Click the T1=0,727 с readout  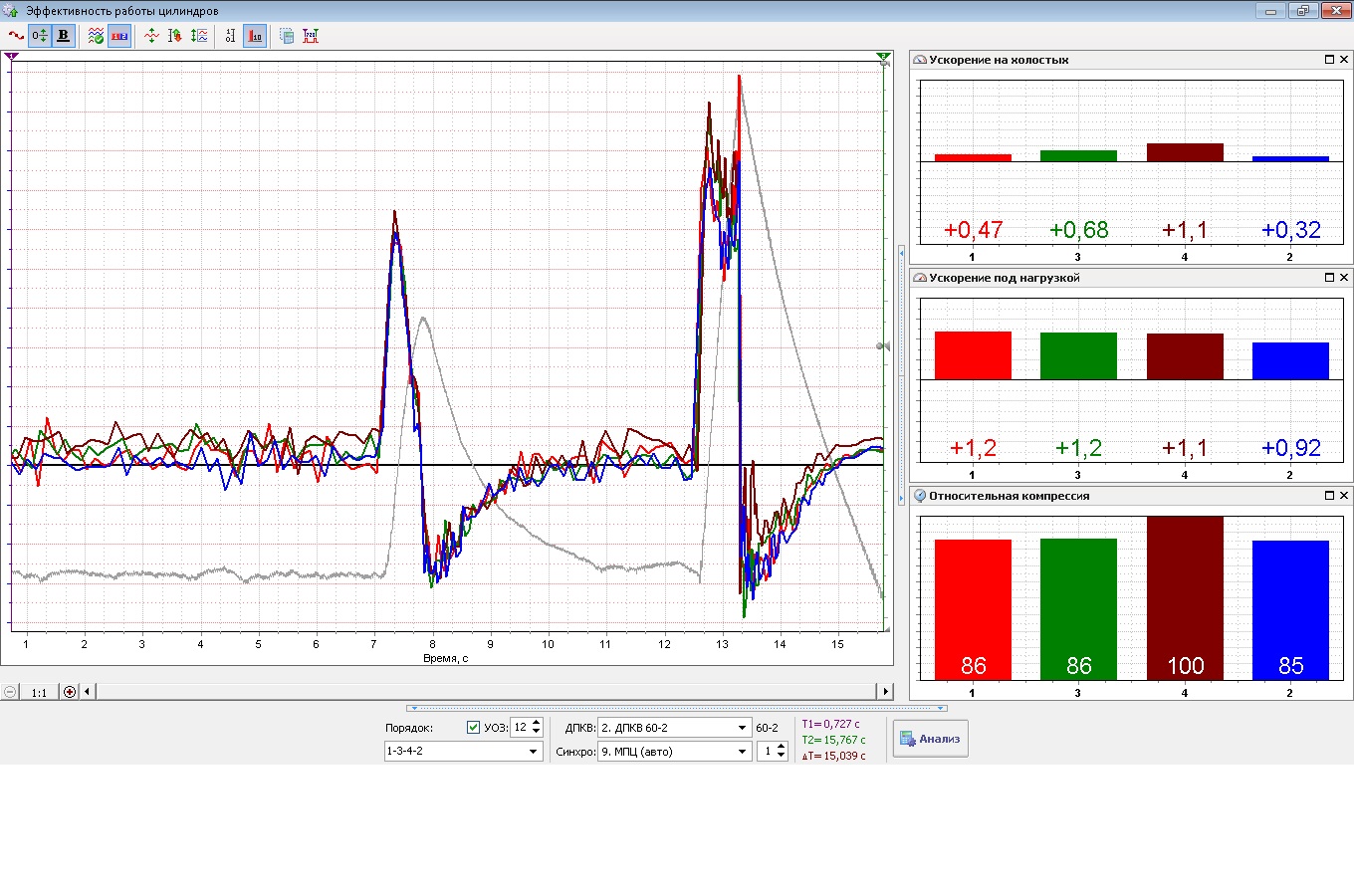click(x=831, y=724)
